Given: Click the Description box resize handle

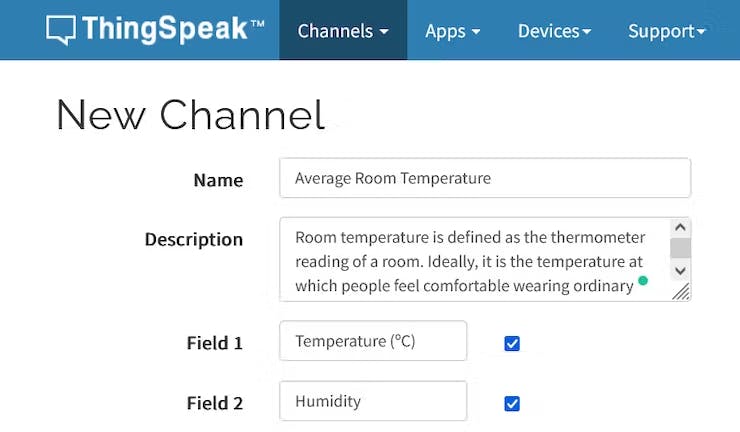Looking at the screenshot, I should pos(681,291).
